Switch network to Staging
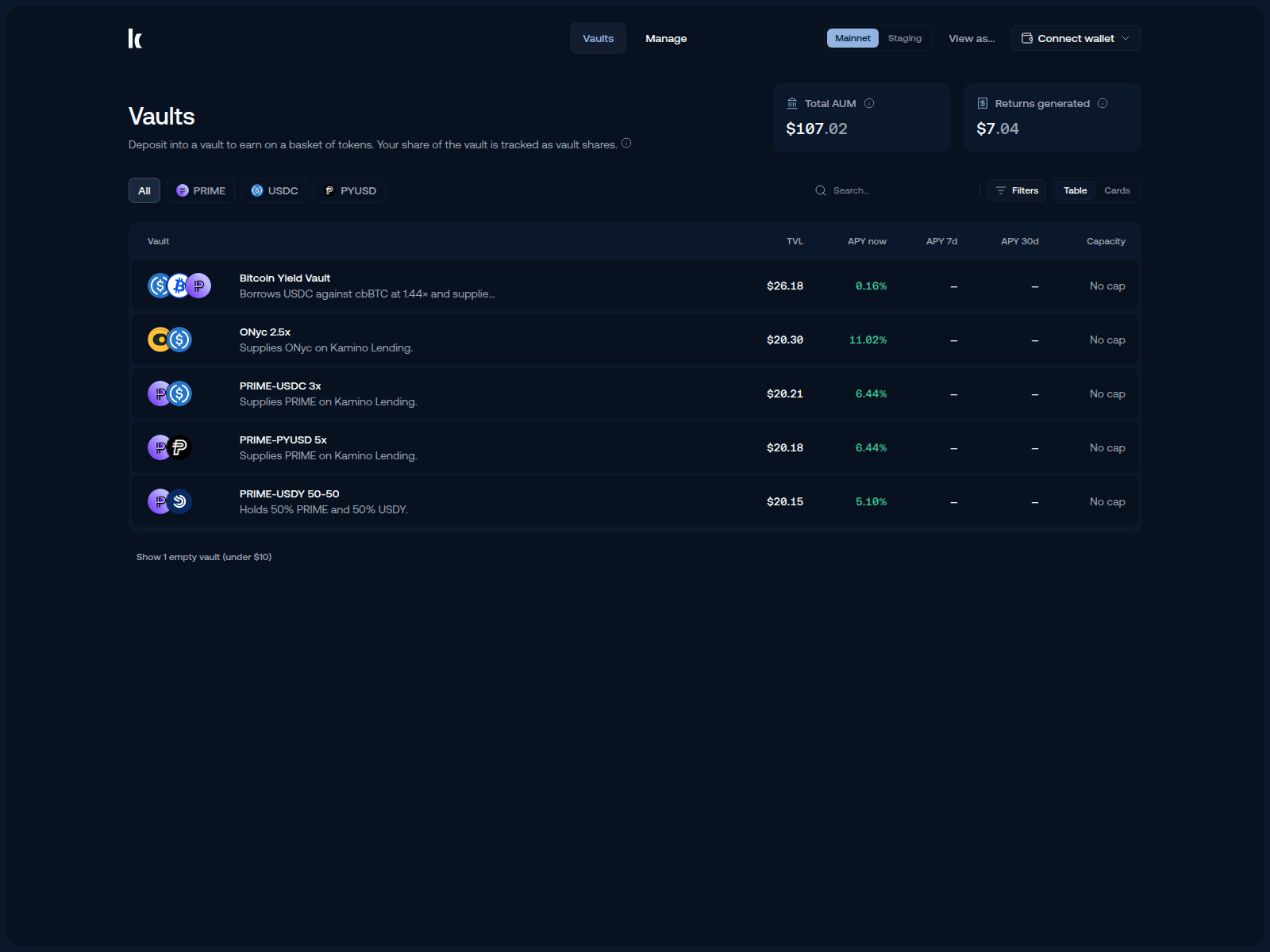The width and height of the screenshot is (1270, 952). click(x=905, y=38)
